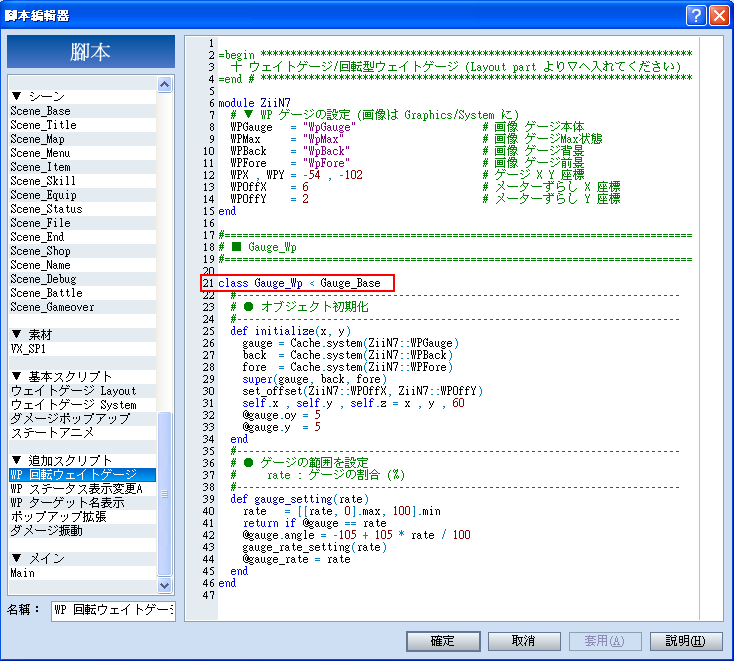Viewport: 734px width, 661px height.
Task: Select the ▼ 追加スクリプト section header
Action: point(82,461)
